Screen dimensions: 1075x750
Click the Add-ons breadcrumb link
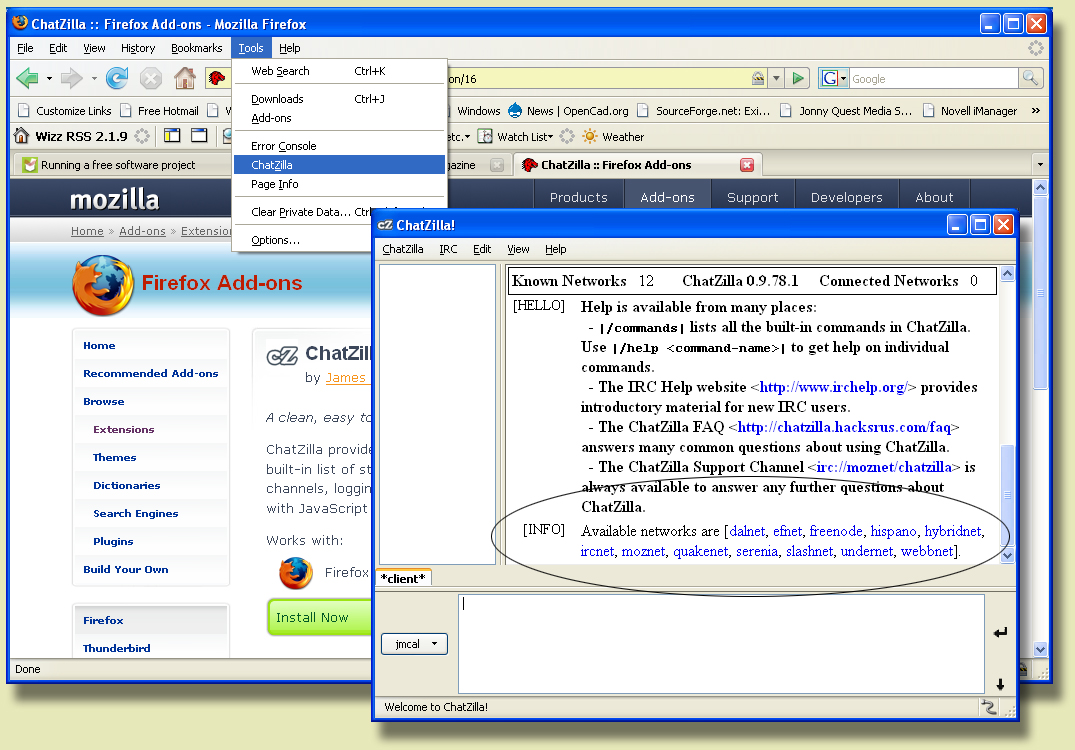coord(143,231)
